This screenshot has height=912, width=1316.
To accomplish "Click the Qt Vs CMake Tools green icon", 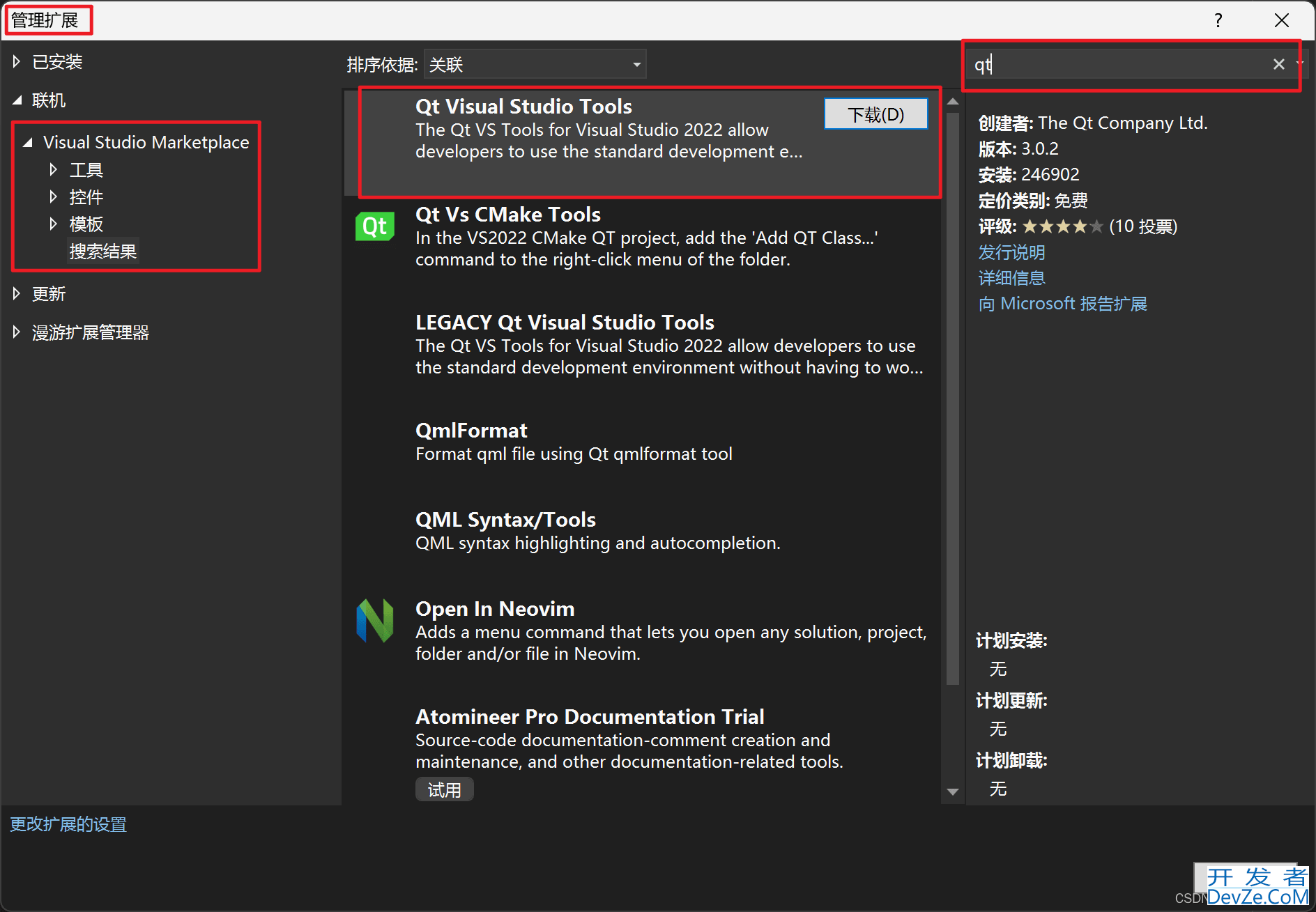I will click(375, 226).
